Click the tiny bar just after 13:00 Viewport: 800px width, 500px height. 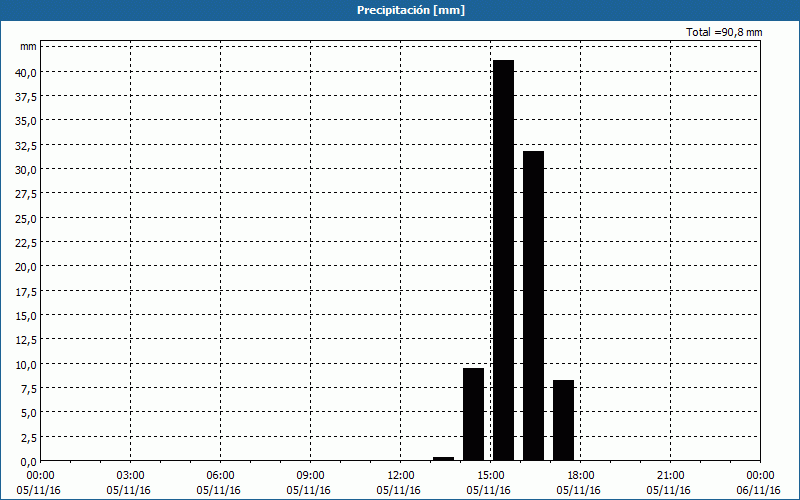point(443,459)
